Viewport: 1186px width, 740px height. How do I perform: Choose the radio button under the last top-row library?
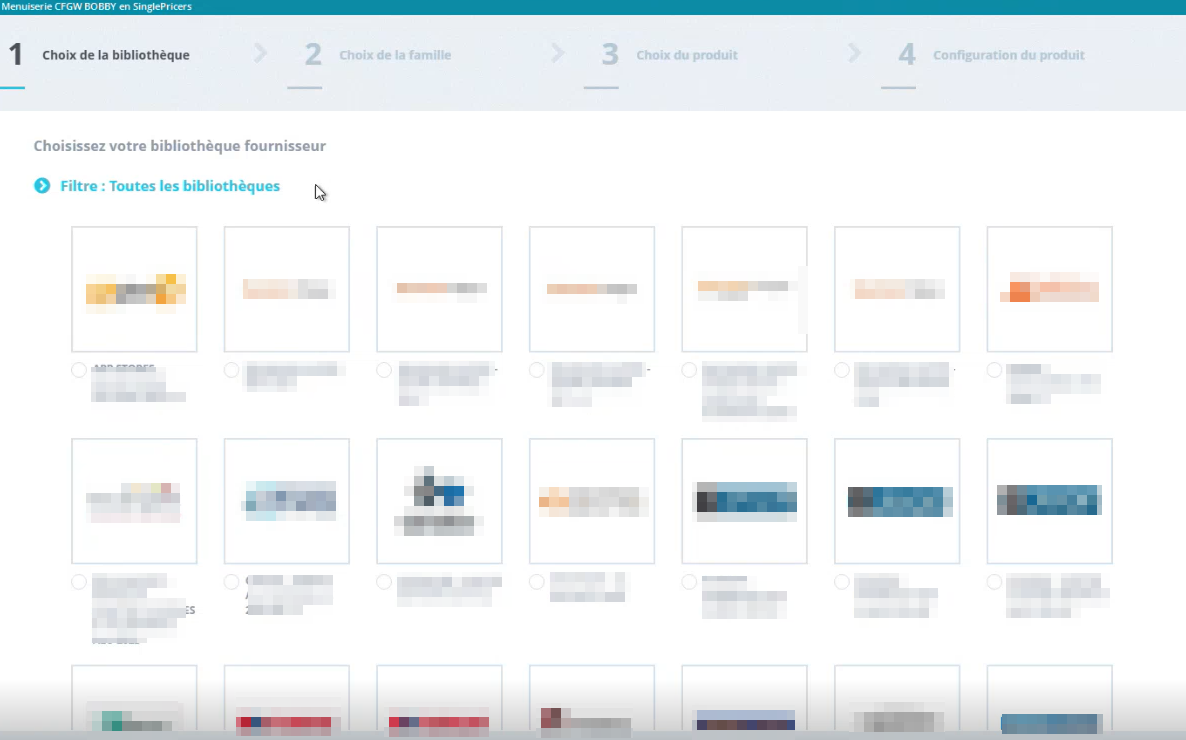pos(994,370)
